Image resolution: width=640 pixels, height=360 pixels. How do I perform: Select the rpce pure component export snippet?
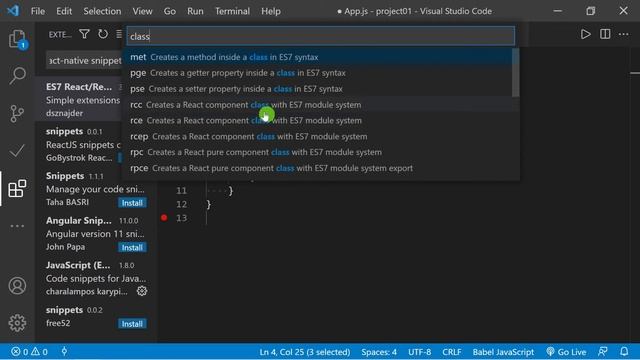(x=318, y=168)
